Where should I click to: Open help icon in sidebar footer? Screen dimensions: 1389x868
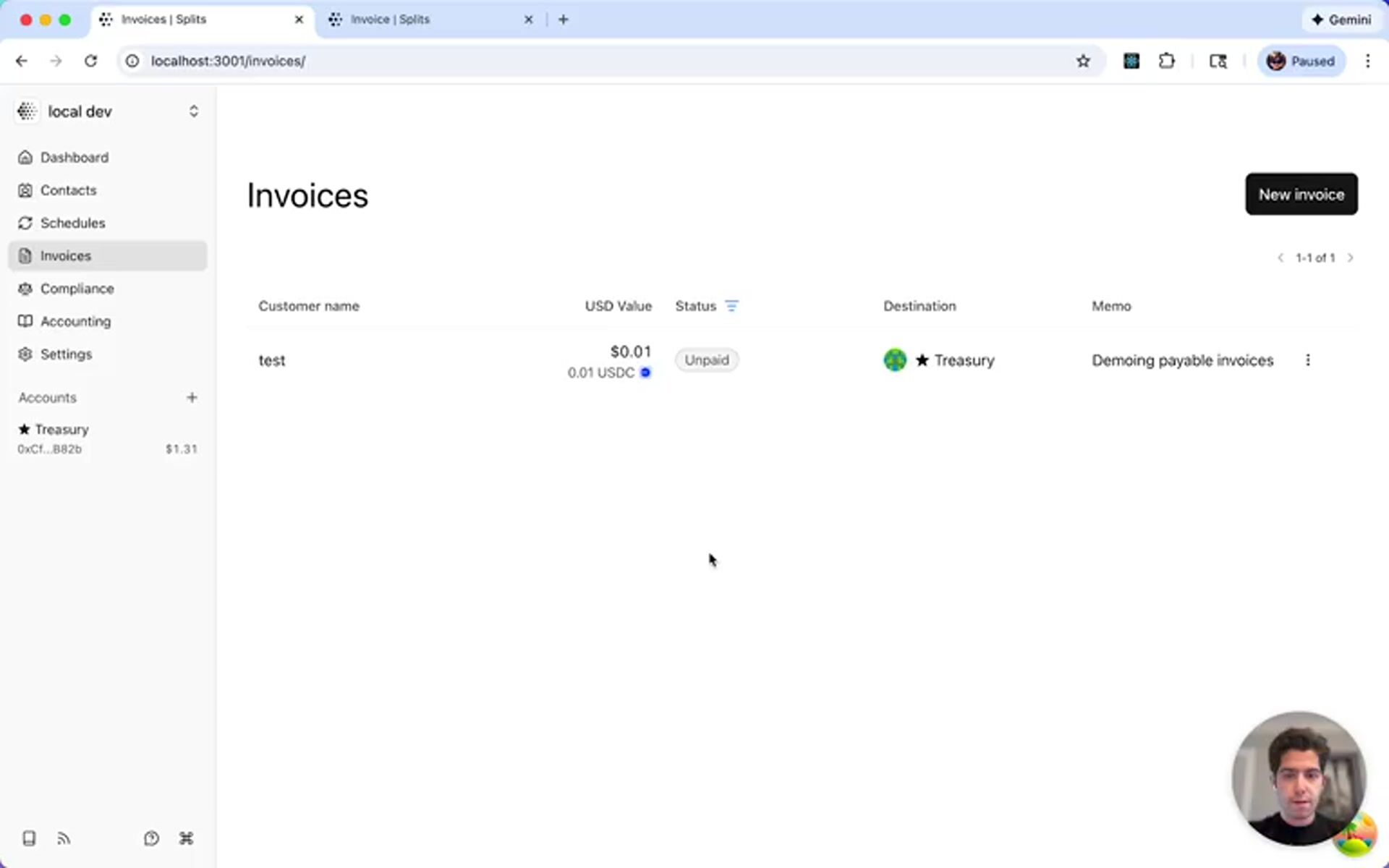(151, 838)
